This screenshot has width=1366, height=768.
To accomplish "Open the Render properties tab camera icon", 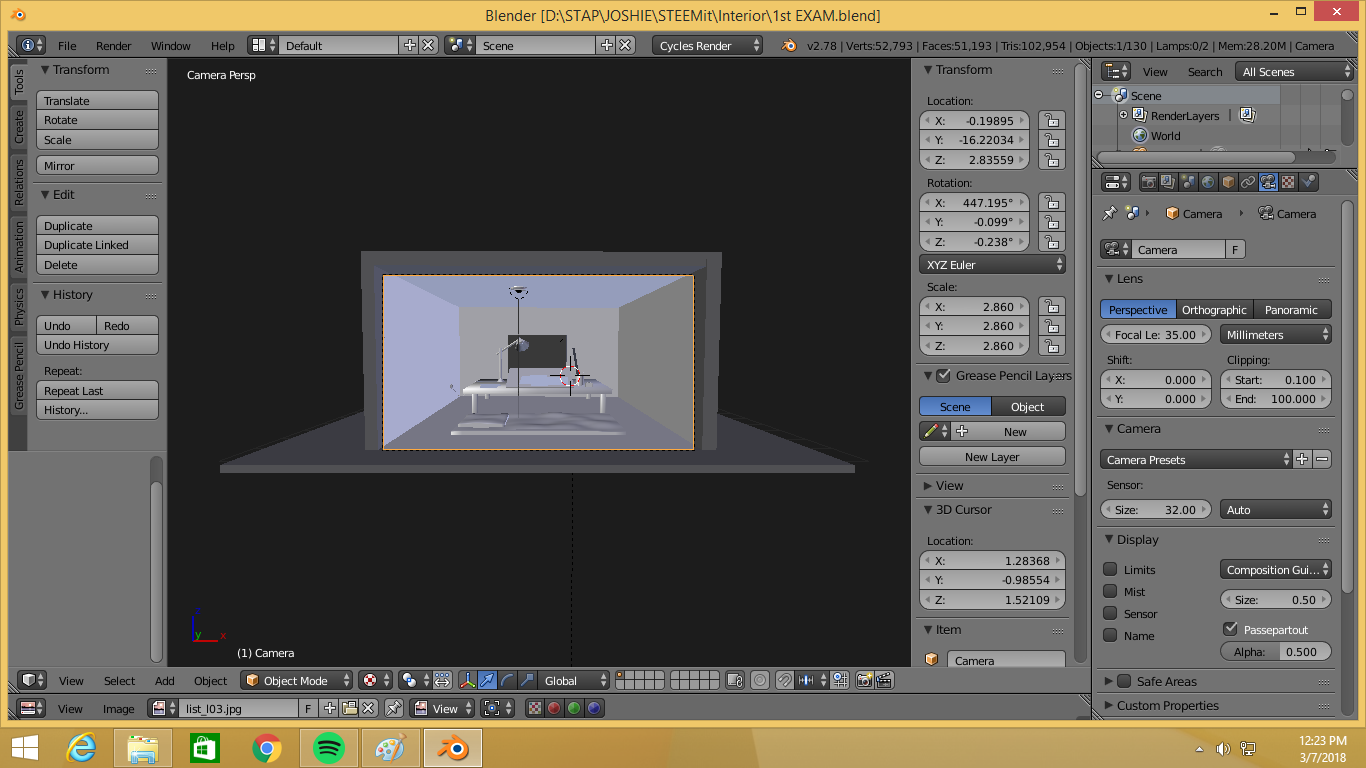I will (1148, 182).
